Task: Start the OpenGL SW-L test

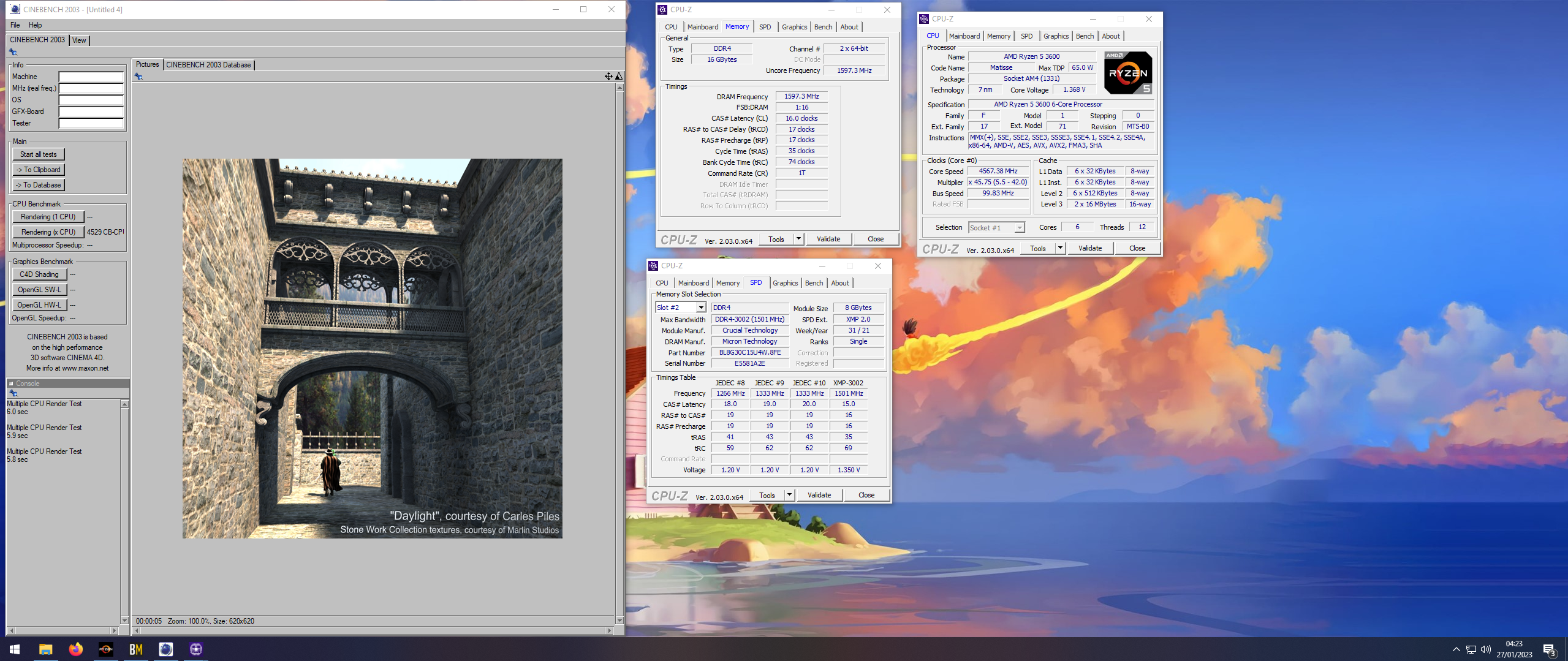Action: pos(39,290)
